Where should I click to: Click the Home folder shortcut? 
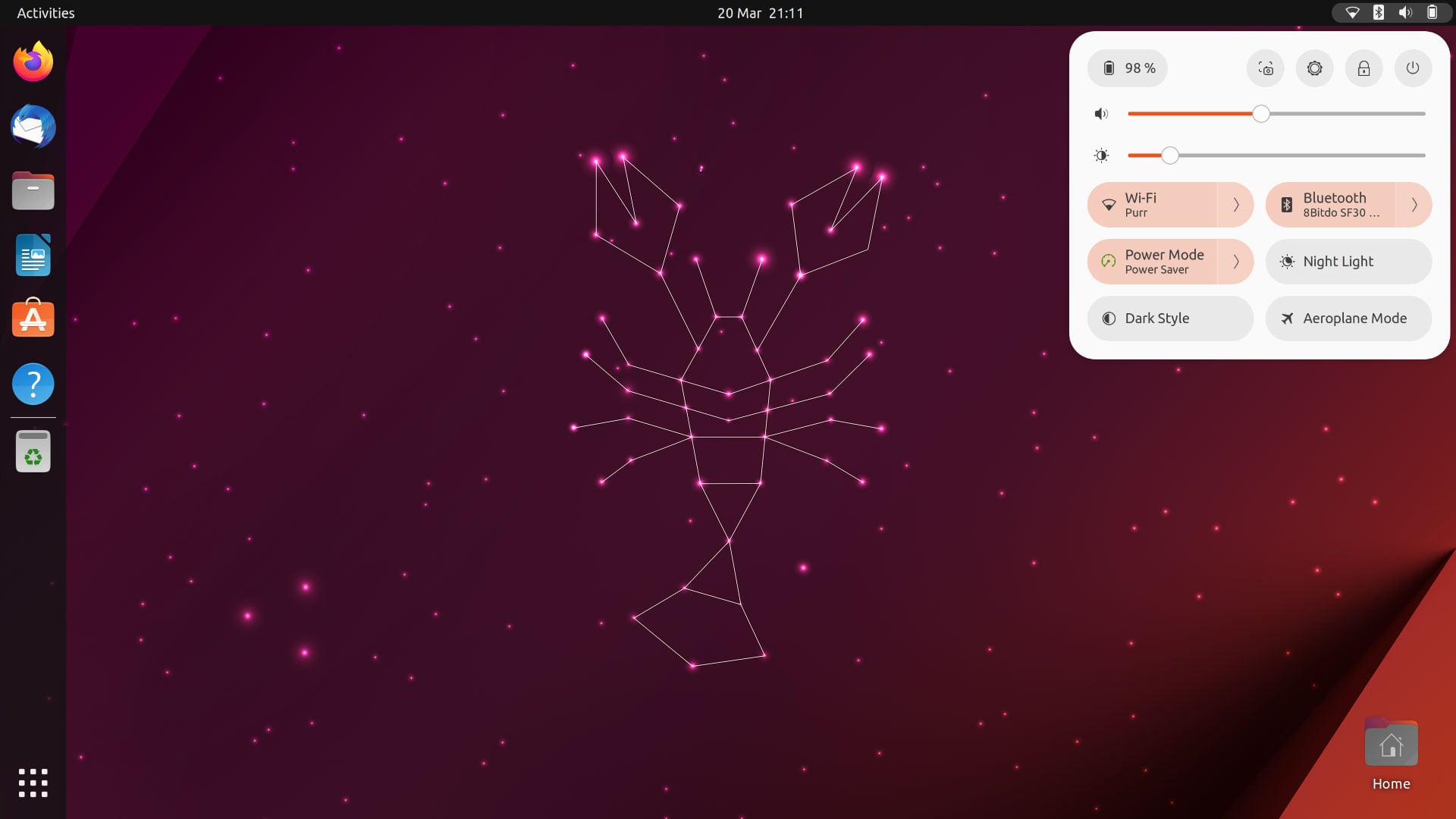pyautogui.click(x=1390, y=744)
